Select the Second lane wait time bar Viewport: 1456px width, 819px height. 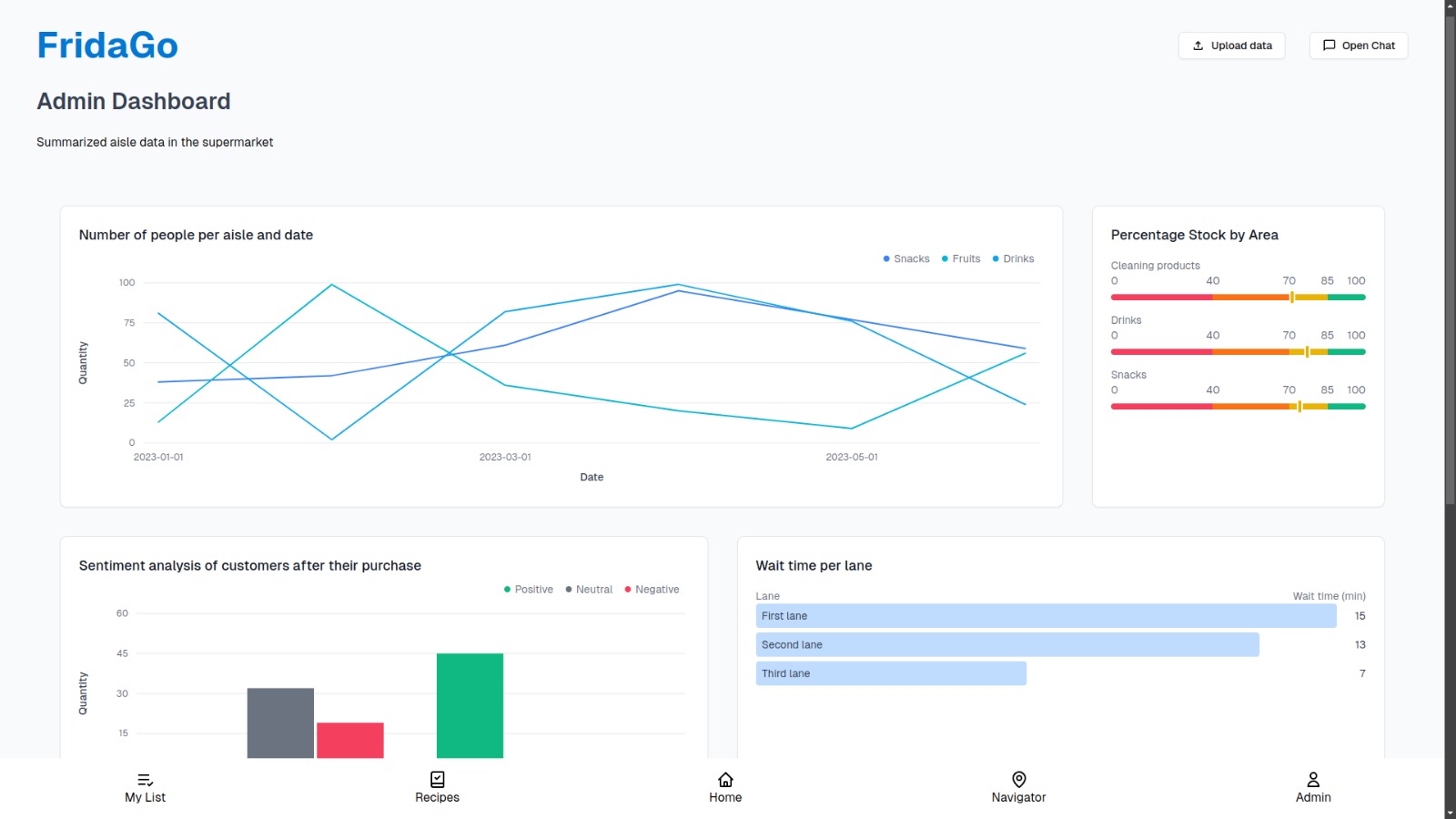coord(1007,645)
